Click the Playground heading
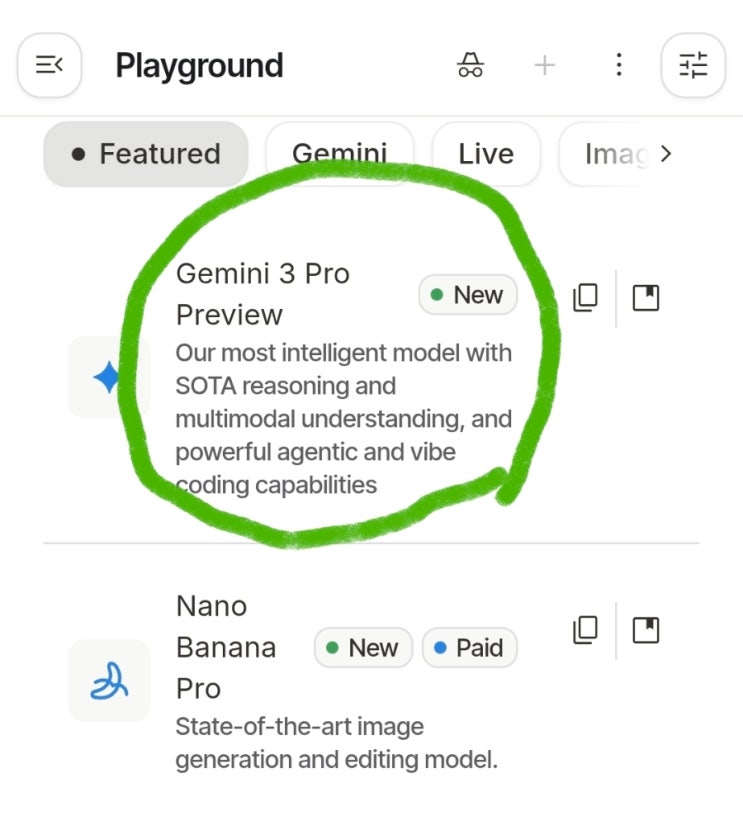The height and width of the screenshot is (821, 743). (x=199, y=65)
